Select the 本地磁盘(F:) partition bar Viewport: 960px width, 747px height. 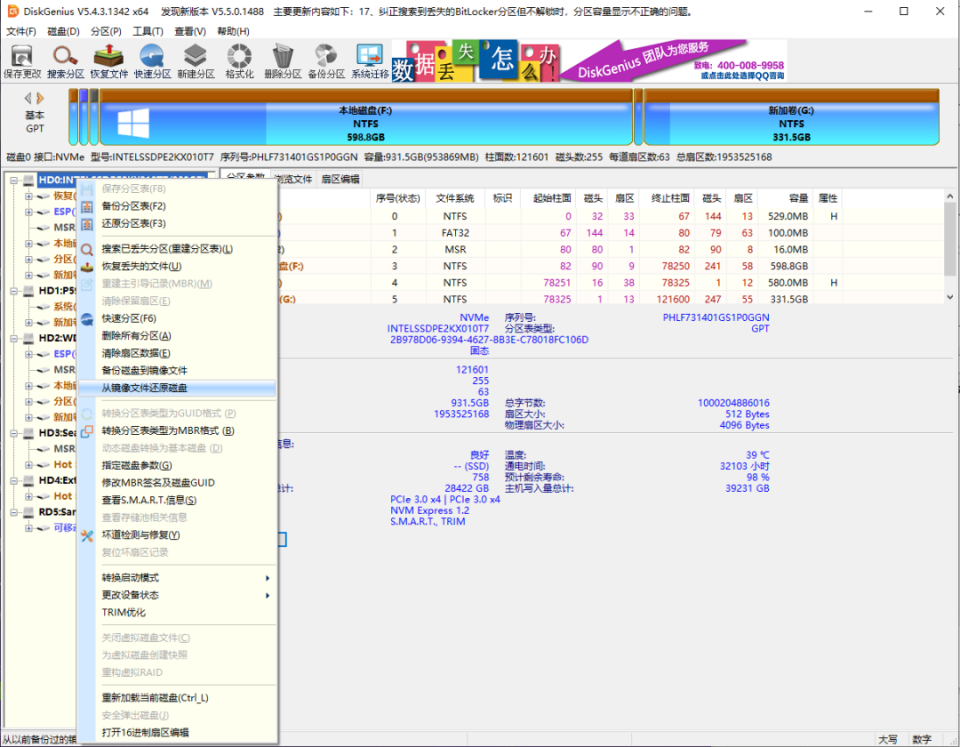click(366, 117)
